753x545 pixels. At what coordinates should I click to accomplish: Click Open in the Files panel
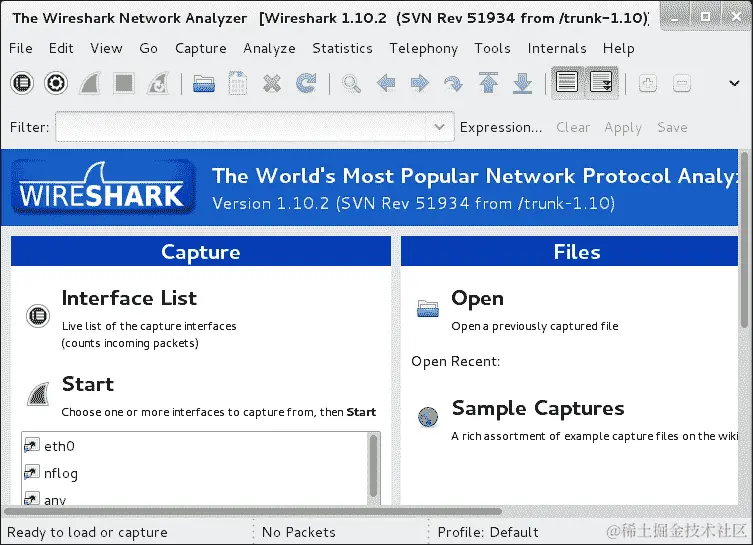click(x=477, y=299)
